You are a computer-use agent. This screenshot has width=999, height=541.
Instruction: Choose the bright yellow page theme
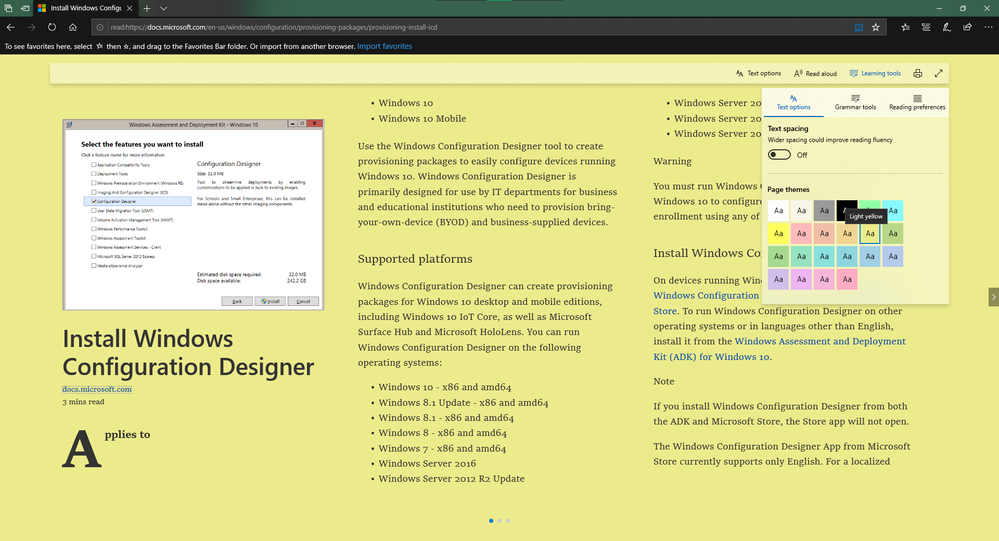(x=778, y=233)
